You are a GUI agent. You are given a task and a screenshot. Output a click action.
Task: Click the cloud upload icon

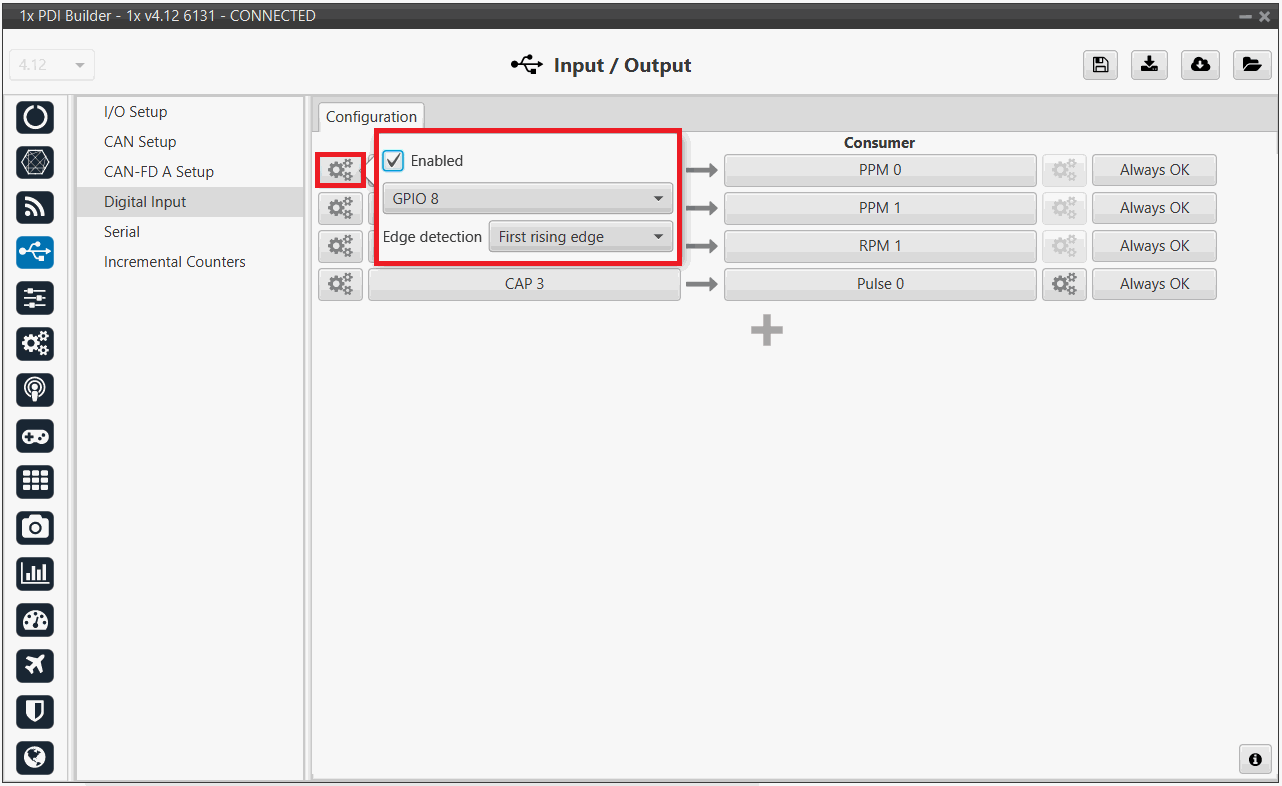(1200, 65)
